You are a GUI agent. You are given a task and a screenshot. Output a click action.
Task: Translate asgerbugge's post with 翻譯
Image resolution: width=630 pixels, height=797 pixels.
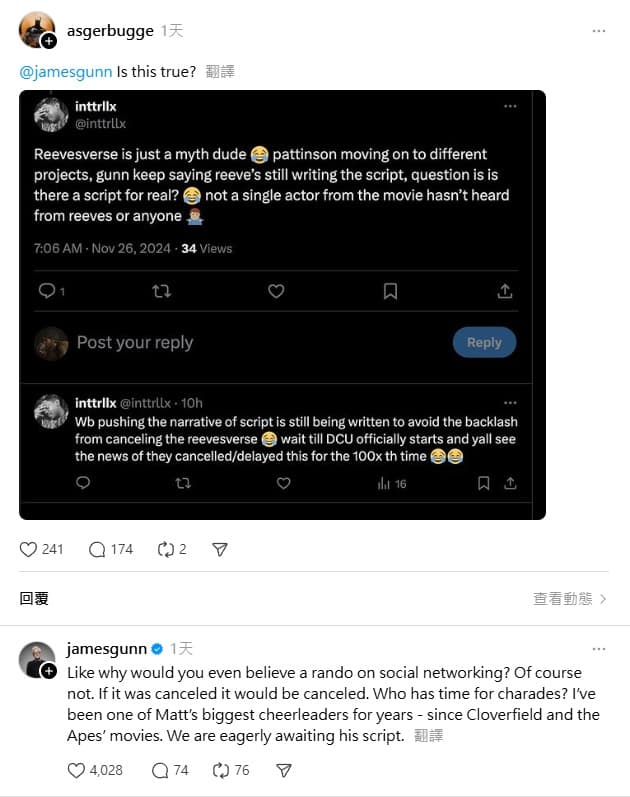(x=220, y=72)
